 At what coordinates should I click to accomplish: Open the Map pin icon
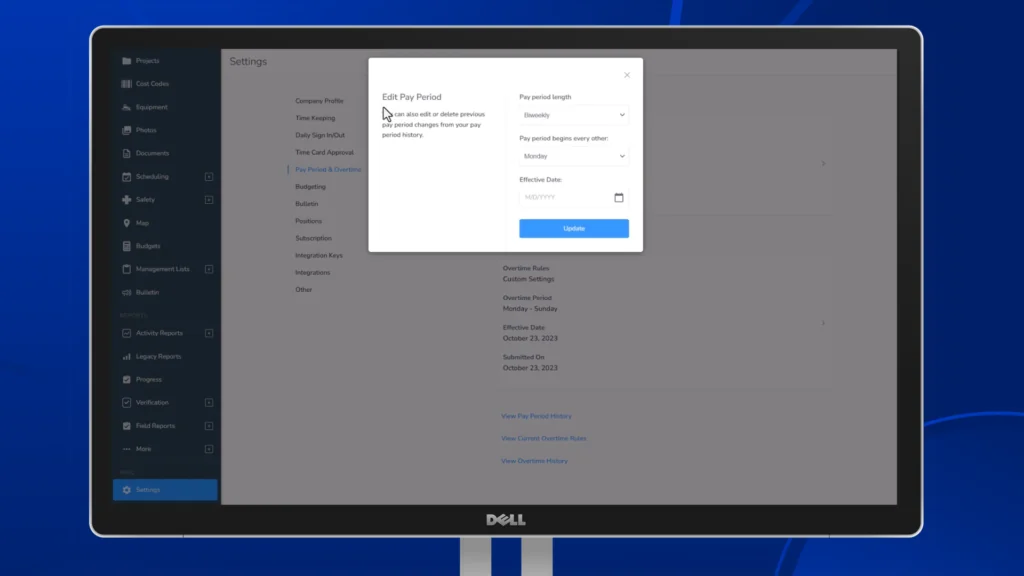pos(127,223)
